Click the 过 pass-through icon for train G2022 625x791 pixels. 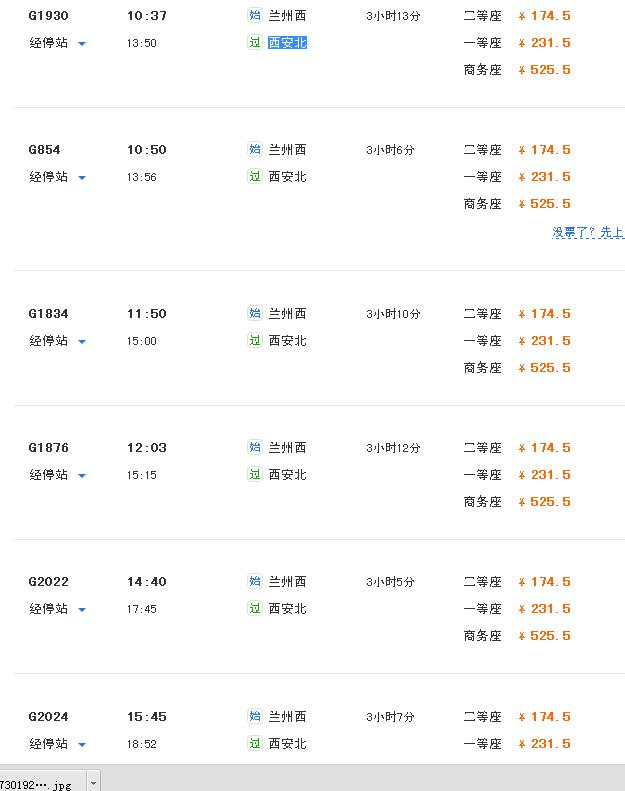point(255,608)
